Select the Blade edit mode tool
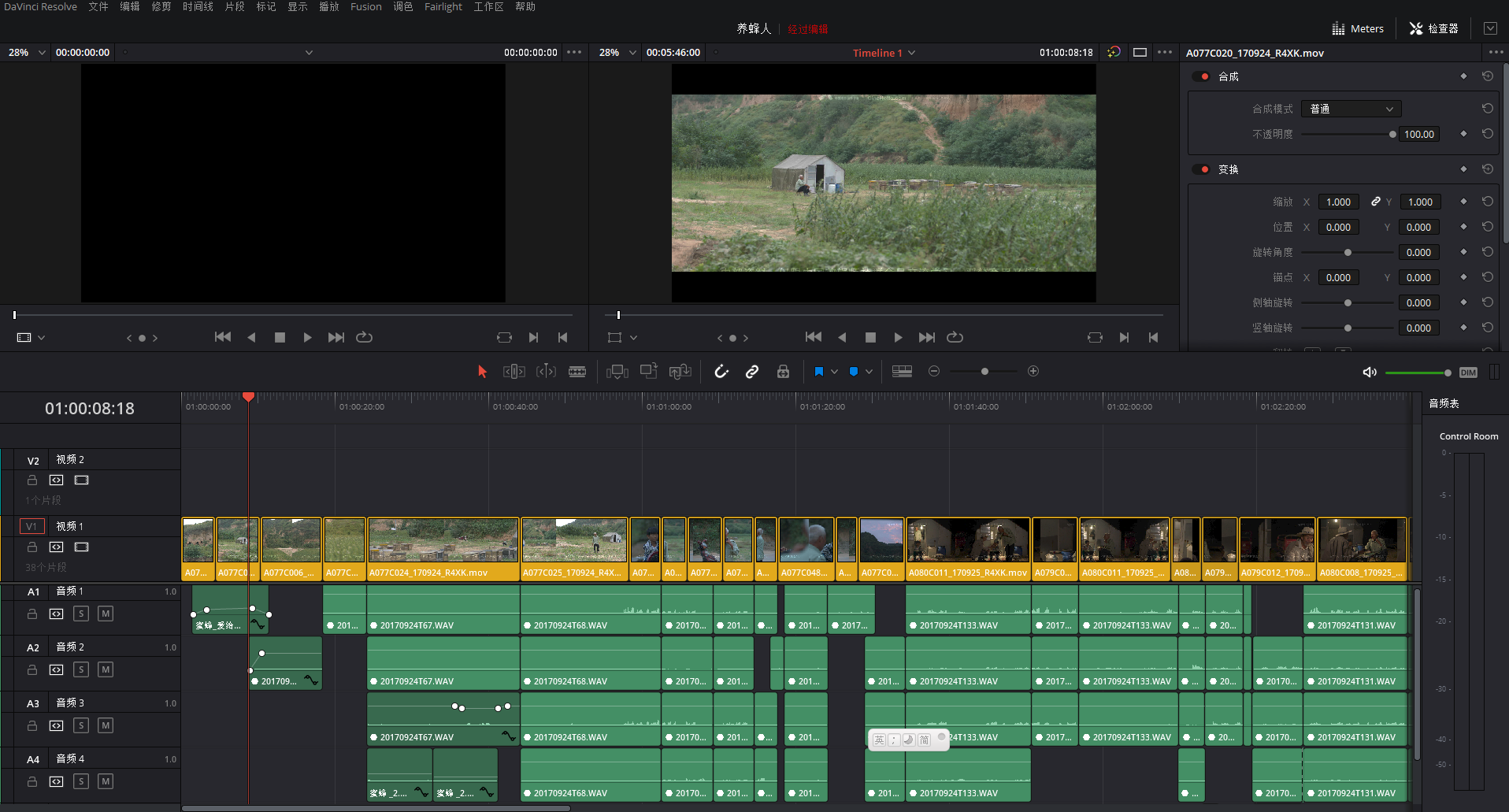The image size is (1509, 812). click(577, 372)
